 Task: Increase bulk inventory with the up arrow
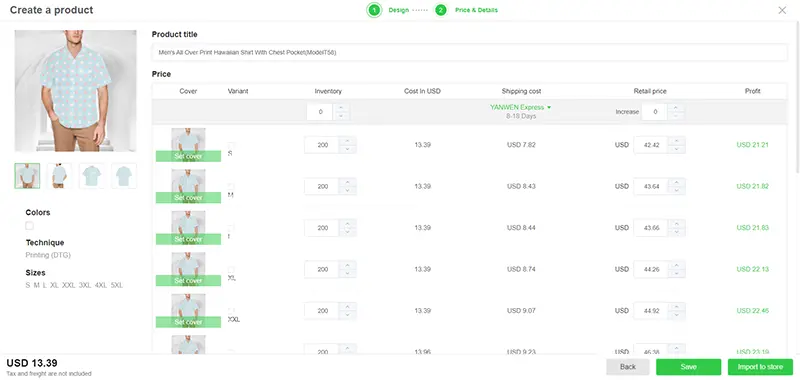coord(341,107)
